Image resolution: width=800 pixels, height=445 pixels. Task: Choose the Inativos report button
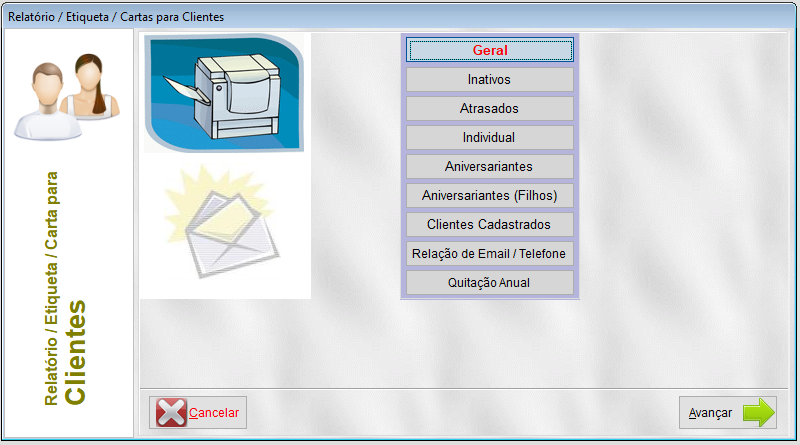pos(489,80)
